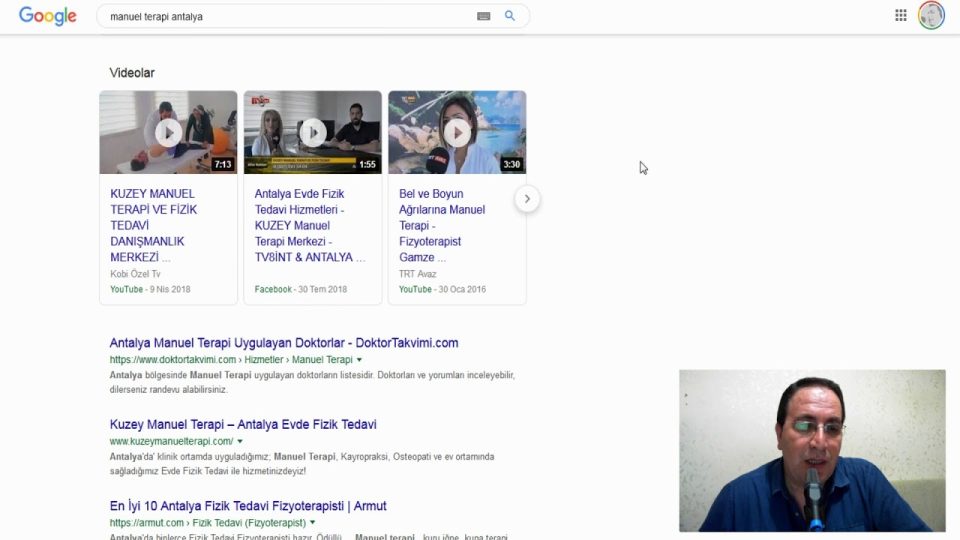This screenshot has width=960, height=540.
Task: Open Antalya Evde Fizik Tedavi Hizmetleri title
Action: (310, 225)
